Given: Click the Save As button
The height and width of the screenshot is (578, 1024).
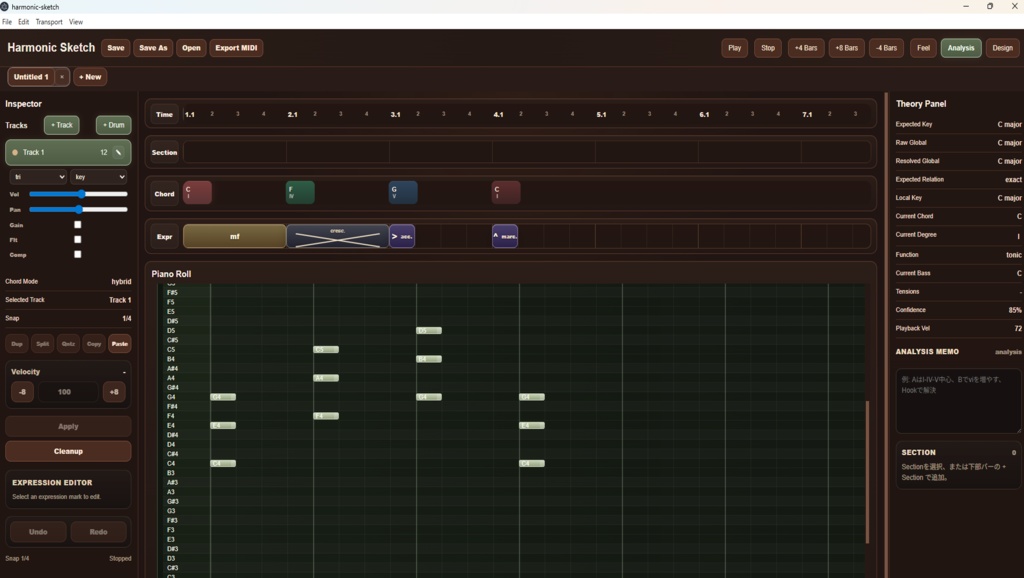Looking at the screenshot, I should coord(153,48).
